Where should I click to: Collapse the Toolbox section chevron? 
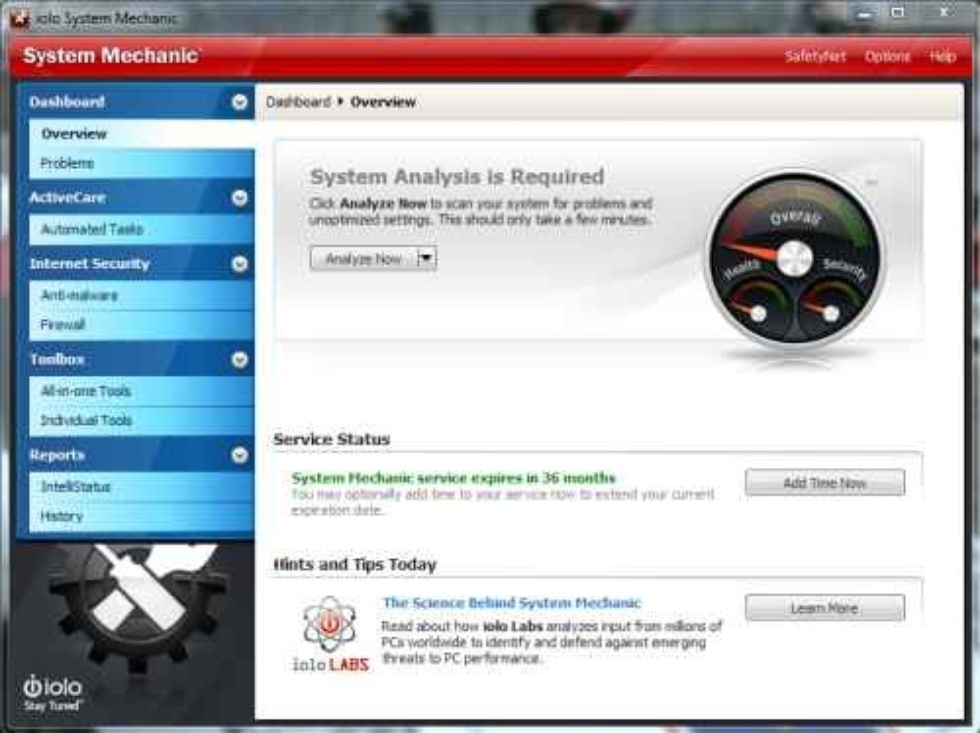tap(239, 360)
